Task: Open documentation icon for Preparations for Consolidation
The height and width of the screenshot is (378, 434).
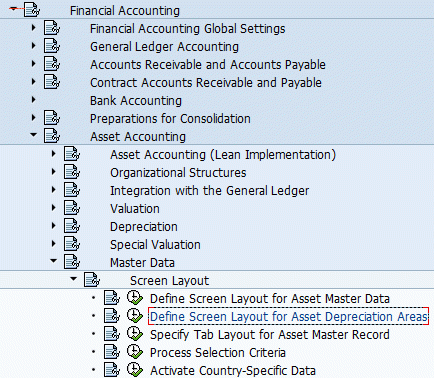Action: (x=52, y=118)
